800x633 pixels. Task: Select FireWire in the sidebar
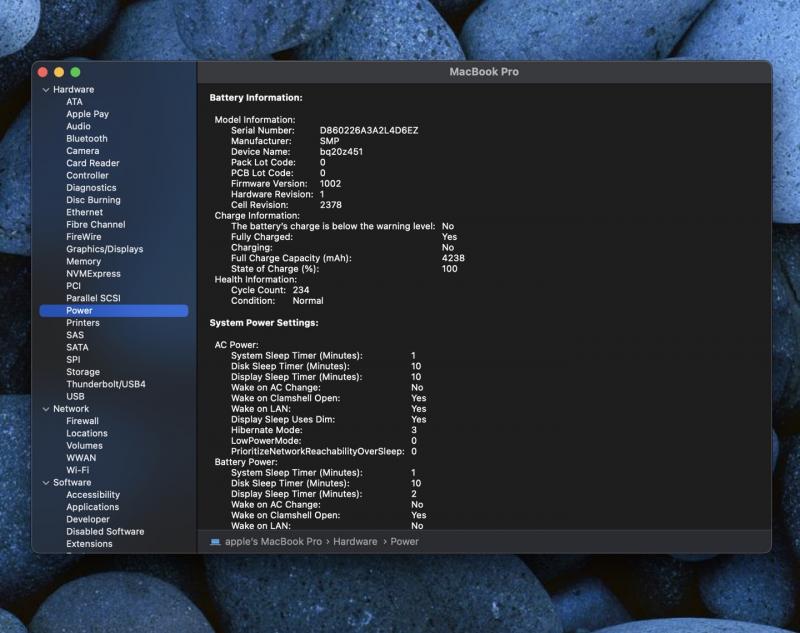(x=84, y=237)
